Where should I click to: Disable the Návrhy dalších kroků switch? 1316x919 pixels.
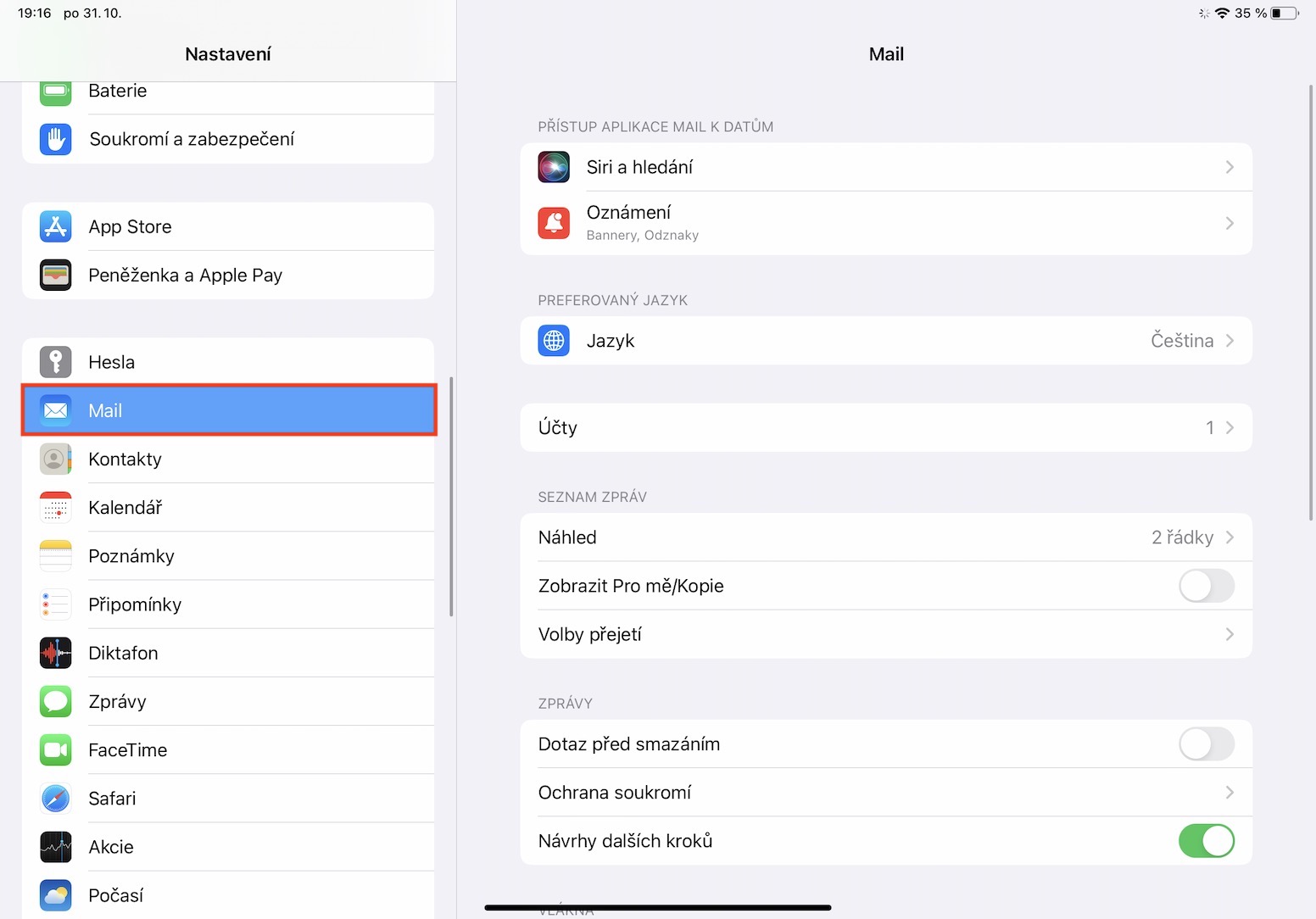click(x=1206, y=841)
